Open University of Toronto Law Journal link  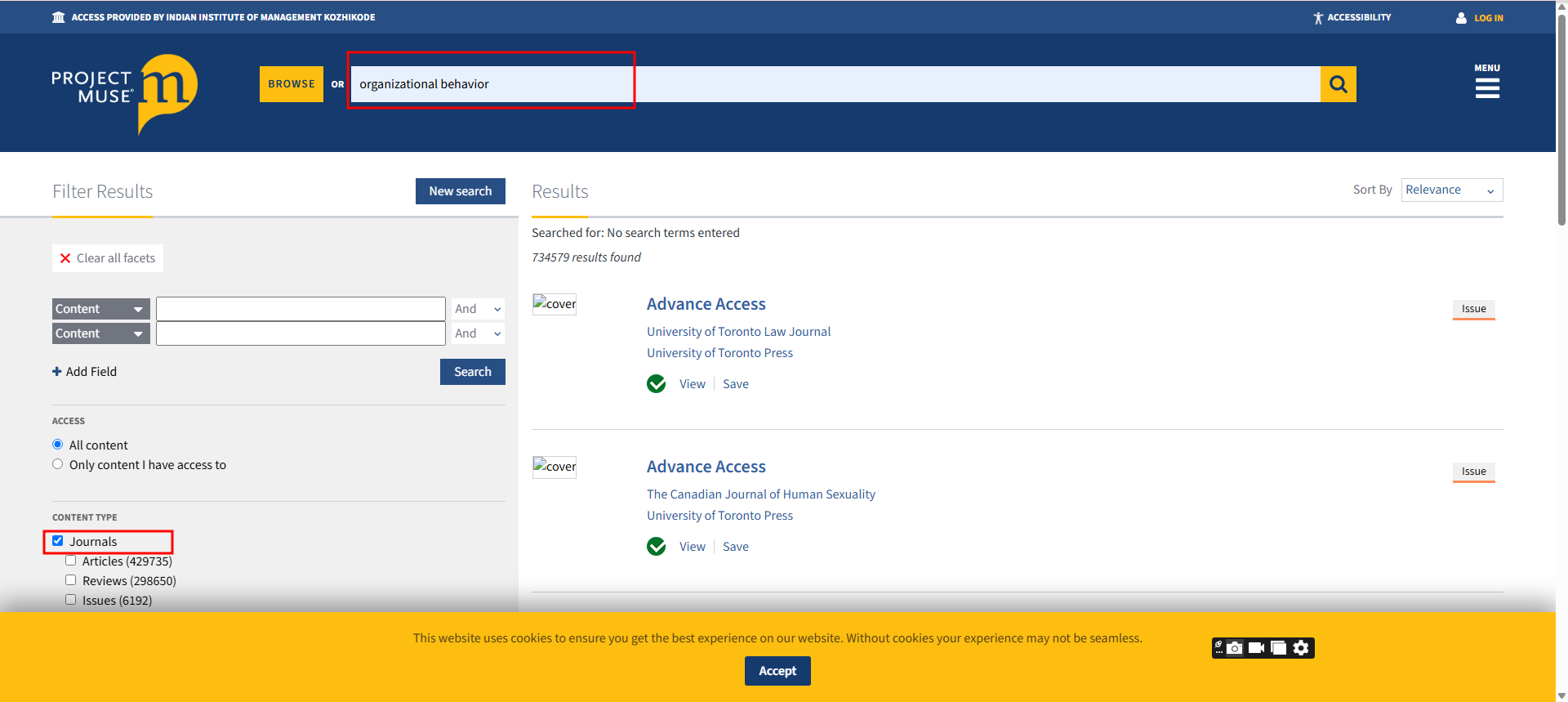click(x=738, y=332)
